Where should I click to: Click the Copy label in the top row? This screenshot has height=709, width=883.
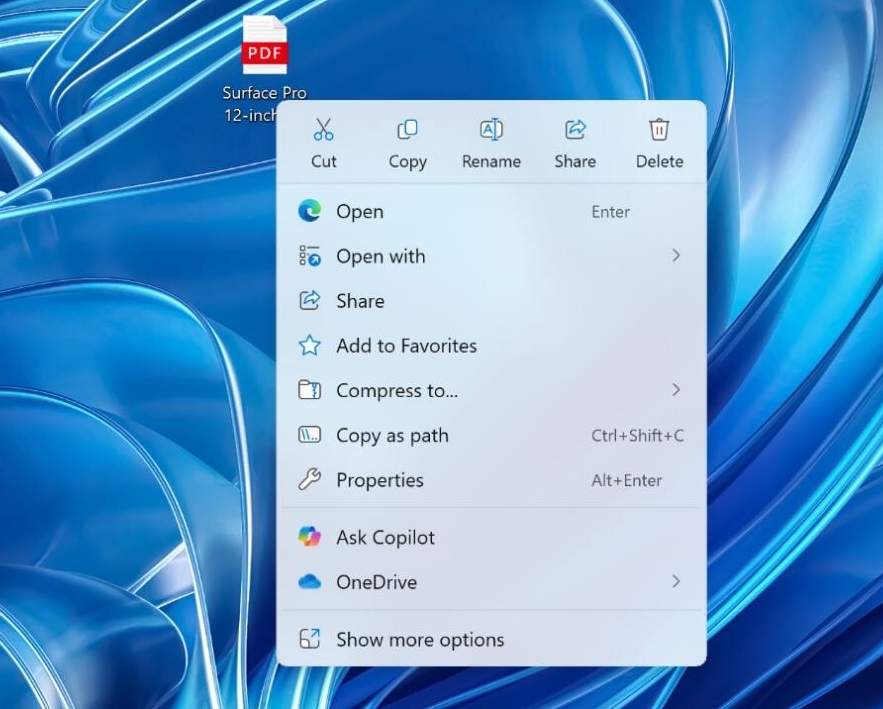(x=408, y=162)
